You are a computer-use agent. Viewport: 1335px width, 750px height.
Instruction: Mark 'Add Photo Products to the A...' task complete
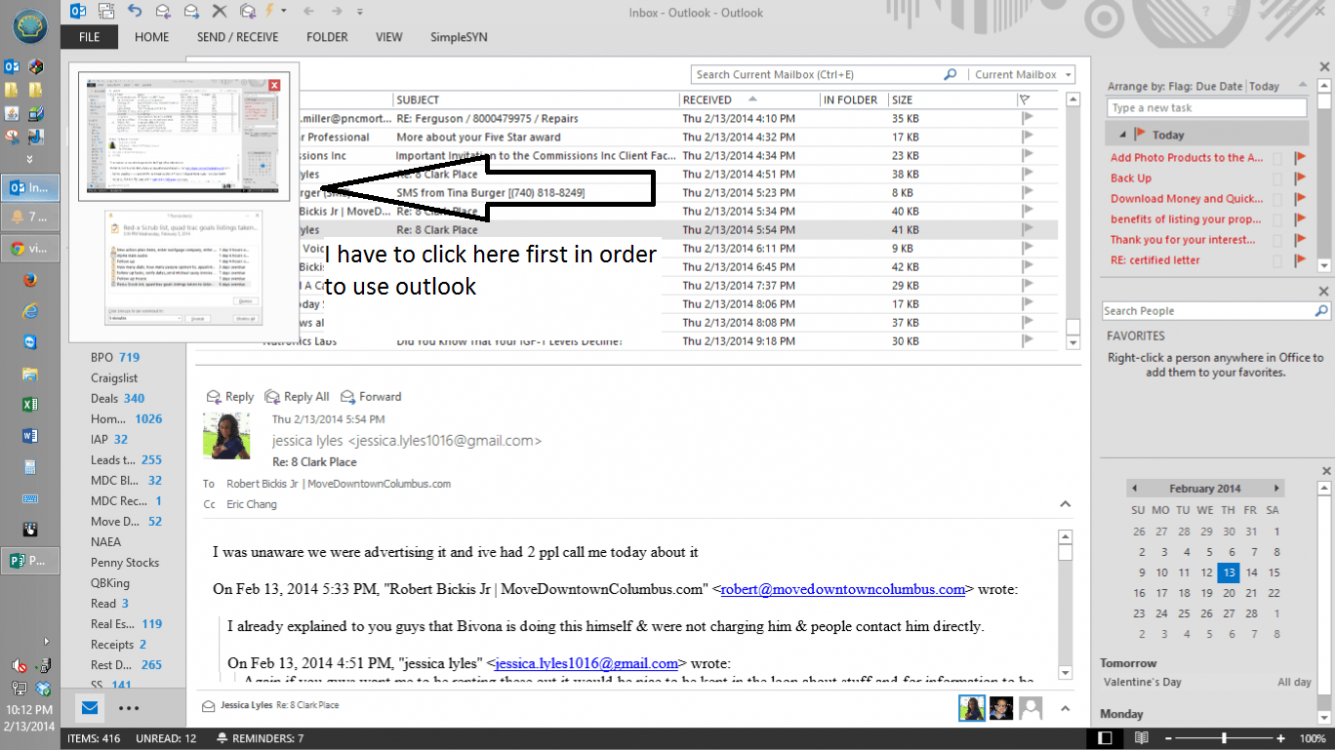click(1278, 158)
